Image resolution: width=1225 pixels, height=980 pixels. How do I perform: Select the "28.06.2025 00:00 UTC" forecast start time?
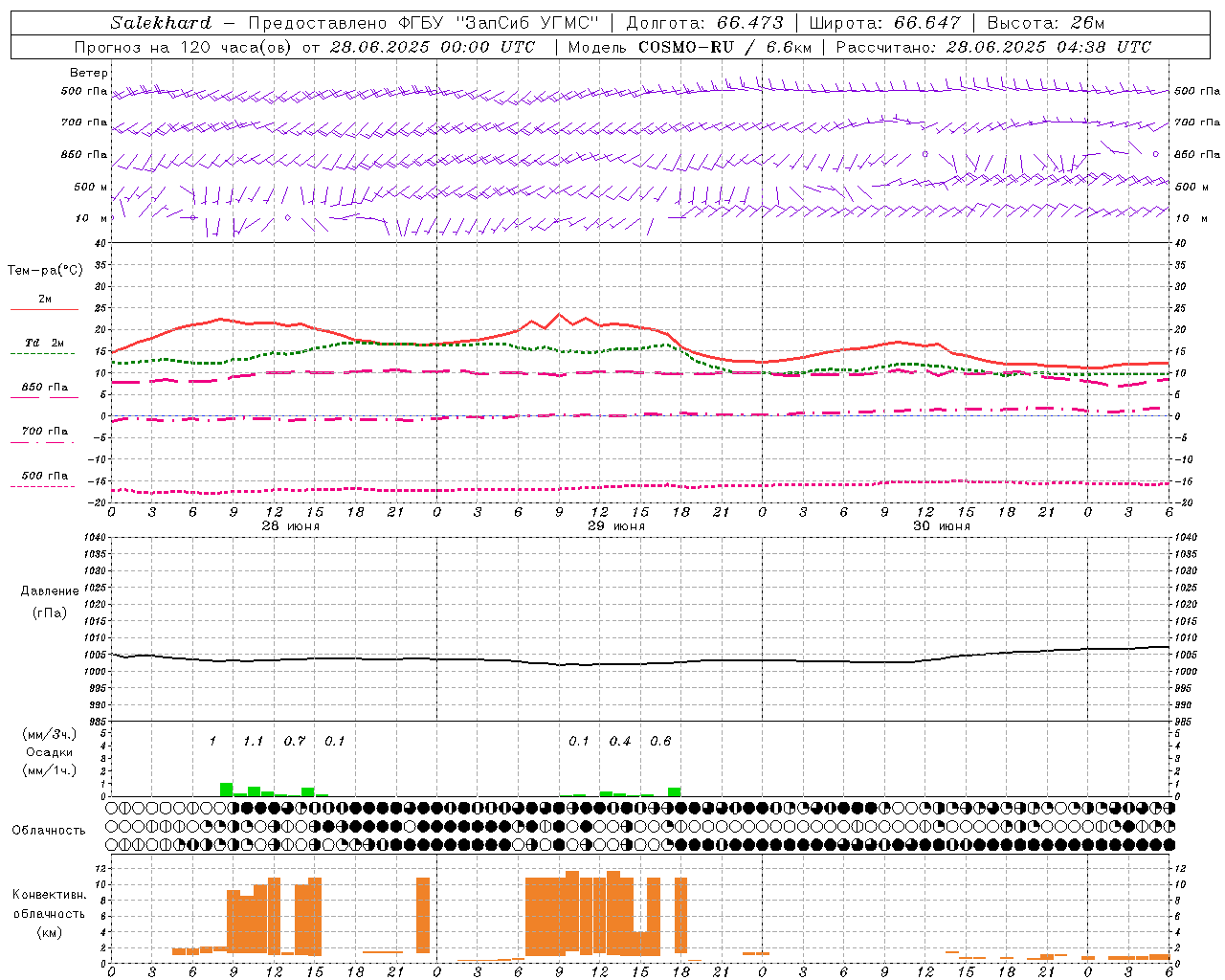point(433,47)
